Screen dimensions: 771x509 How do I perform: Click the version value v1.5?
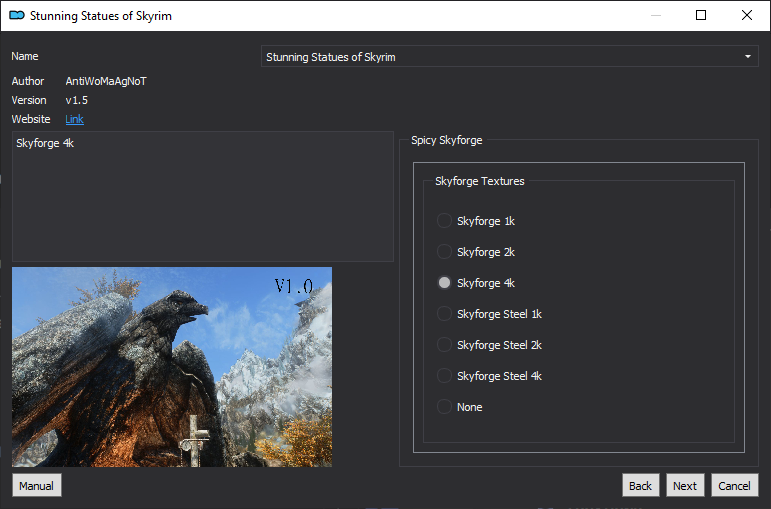[x=77, y=100]
